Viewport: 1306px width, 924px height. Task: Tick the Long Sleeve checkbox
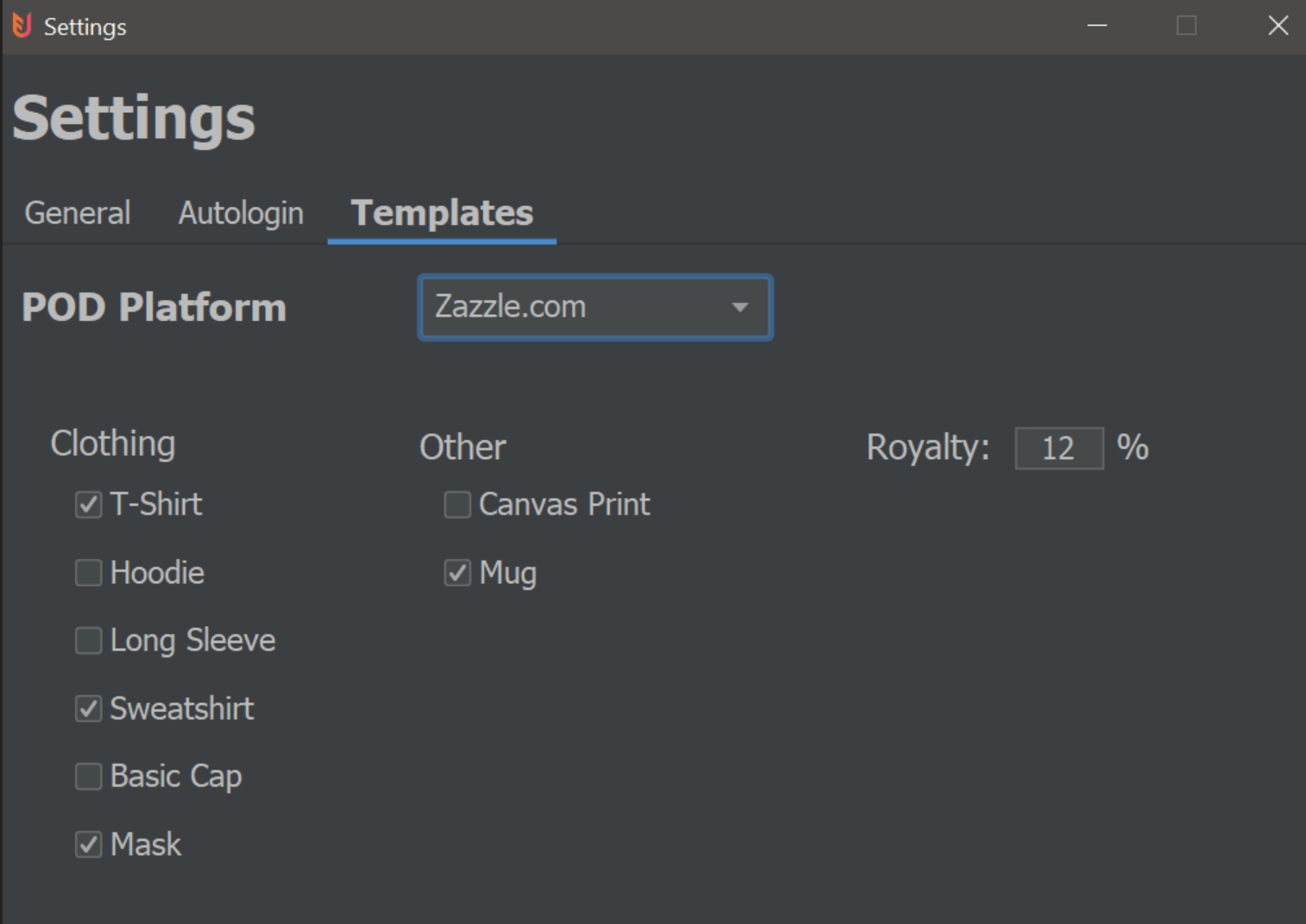(89, 641)
